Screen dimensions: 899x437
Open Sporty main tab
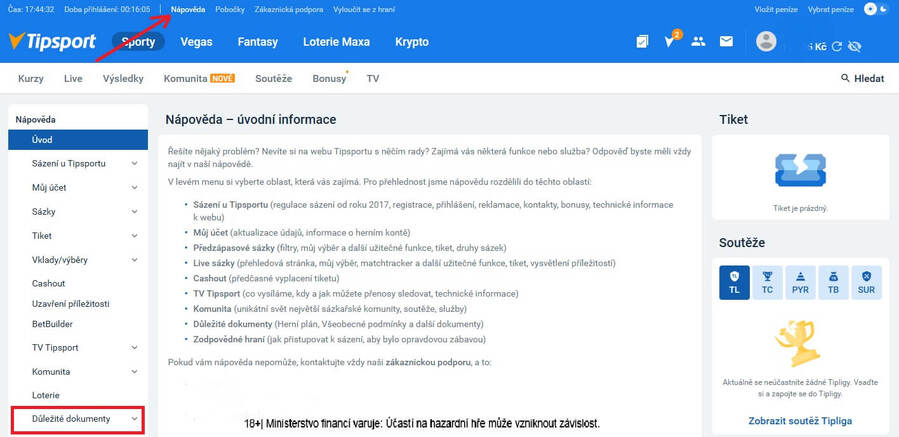coord(138,42)
